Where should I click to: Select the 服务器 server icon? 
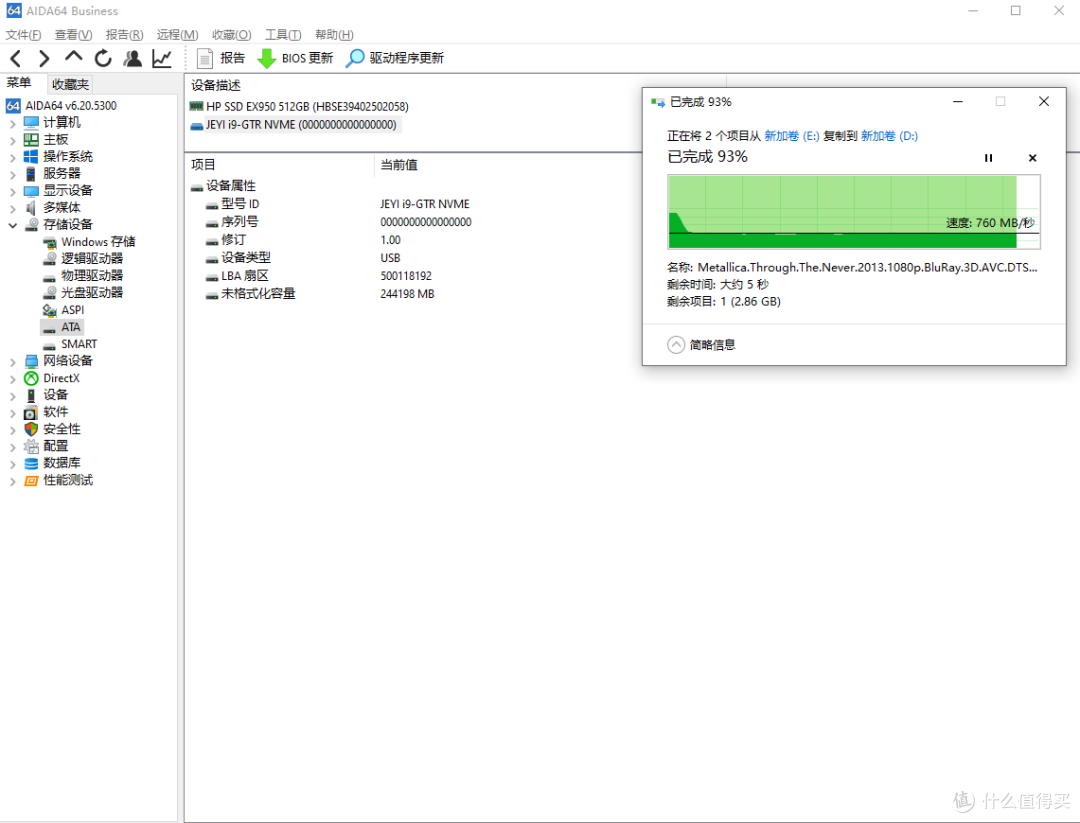[x=31, y=174]
